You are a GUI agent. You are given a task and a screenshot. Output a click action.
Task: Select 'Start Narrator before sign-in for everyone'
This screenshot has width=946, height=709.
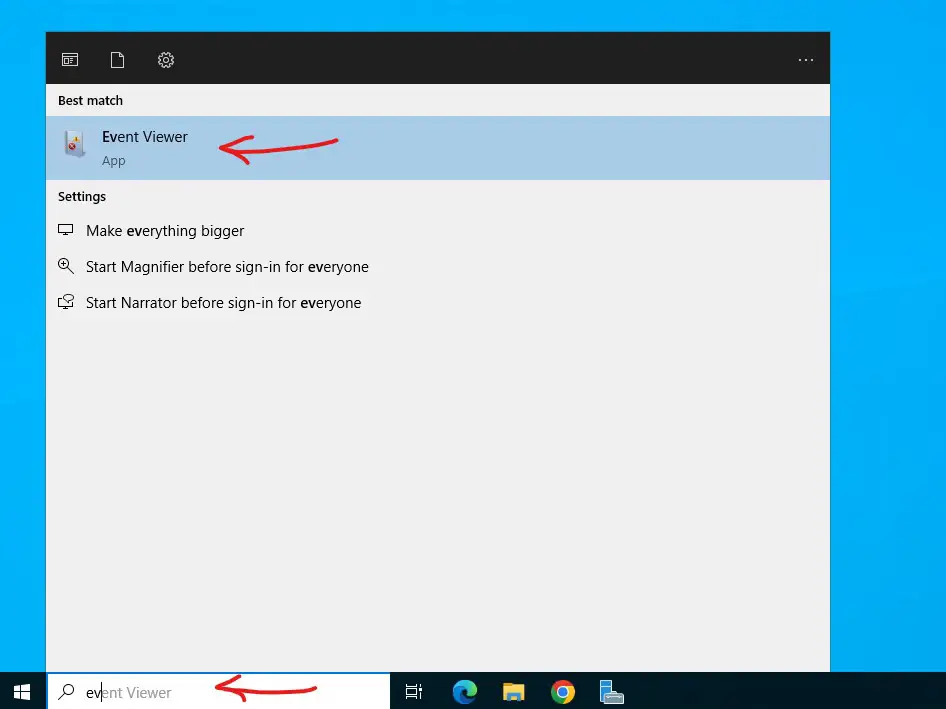[x=223, y=303]
